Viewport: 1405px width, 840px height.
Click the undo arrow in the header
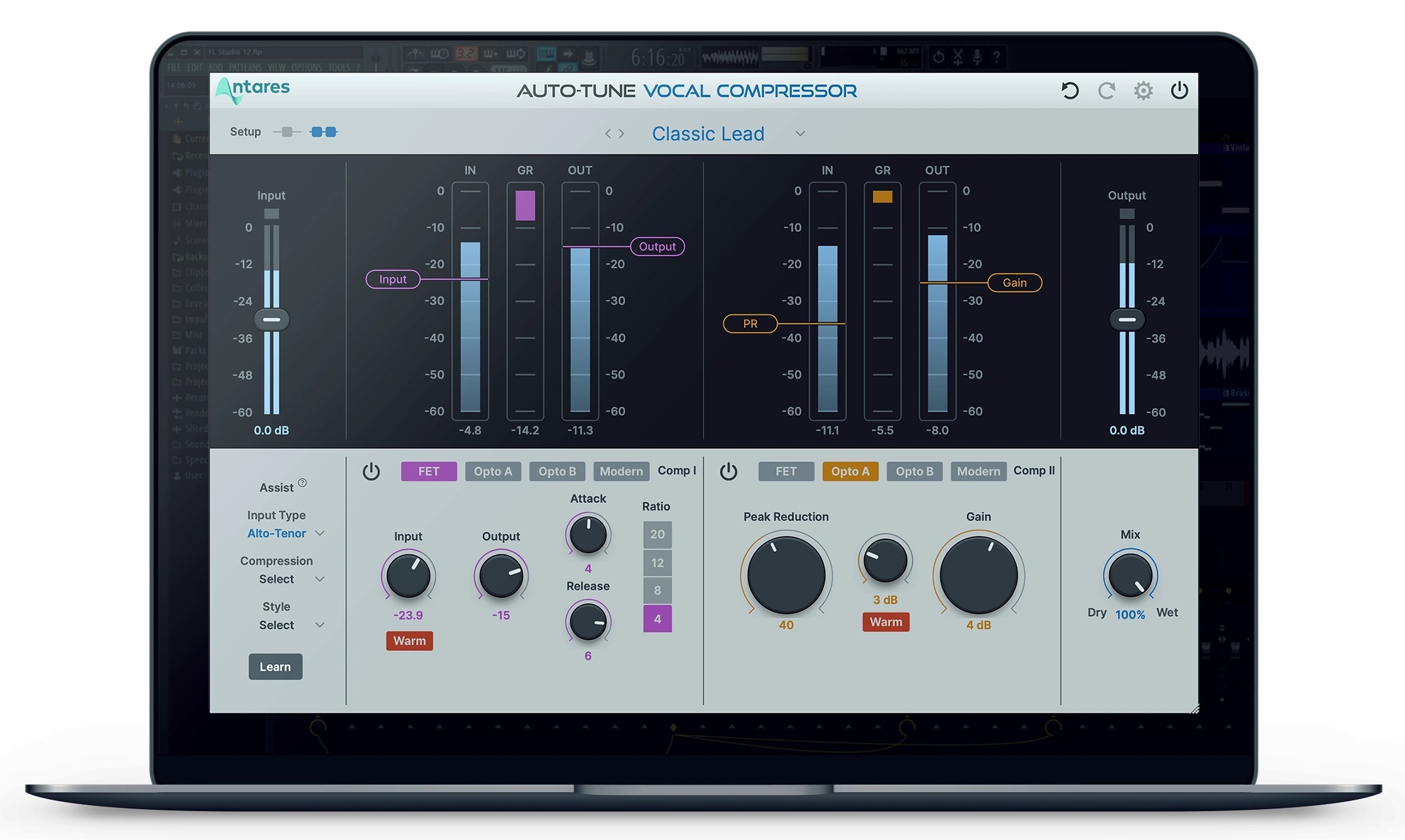click(1069, 90)
